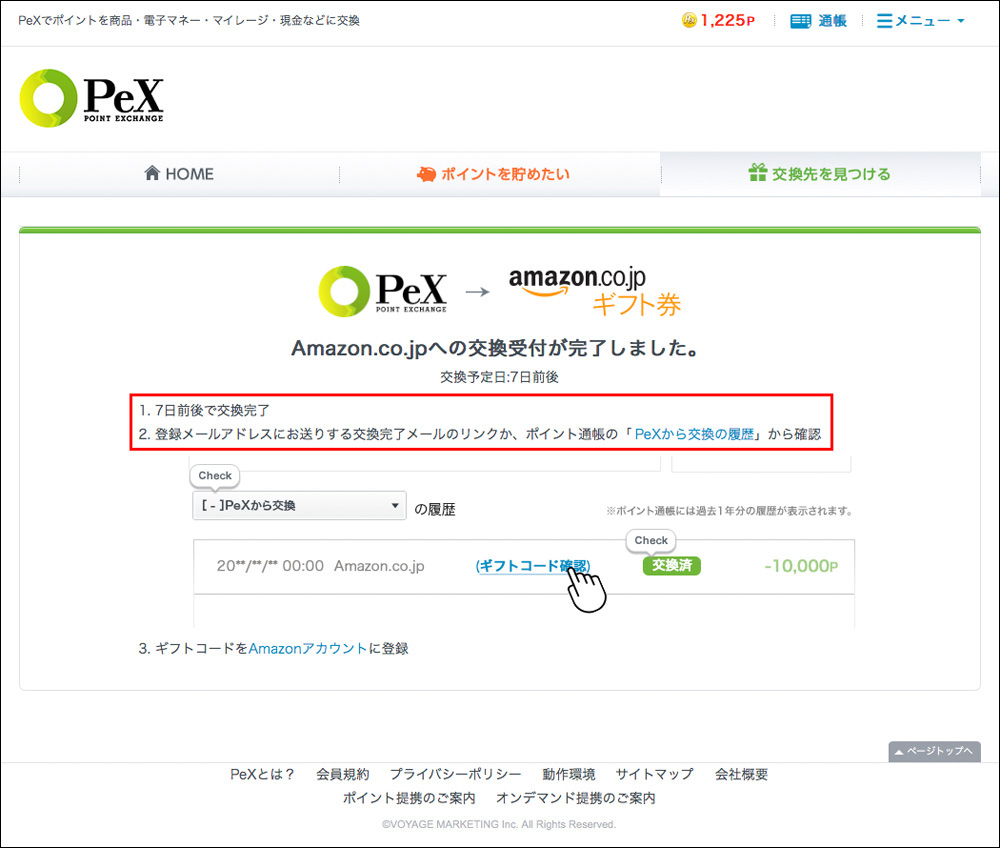Click the 交換予定日:7日前後 text
Viewport: 1000px width, 848px height.
[499, 377]
